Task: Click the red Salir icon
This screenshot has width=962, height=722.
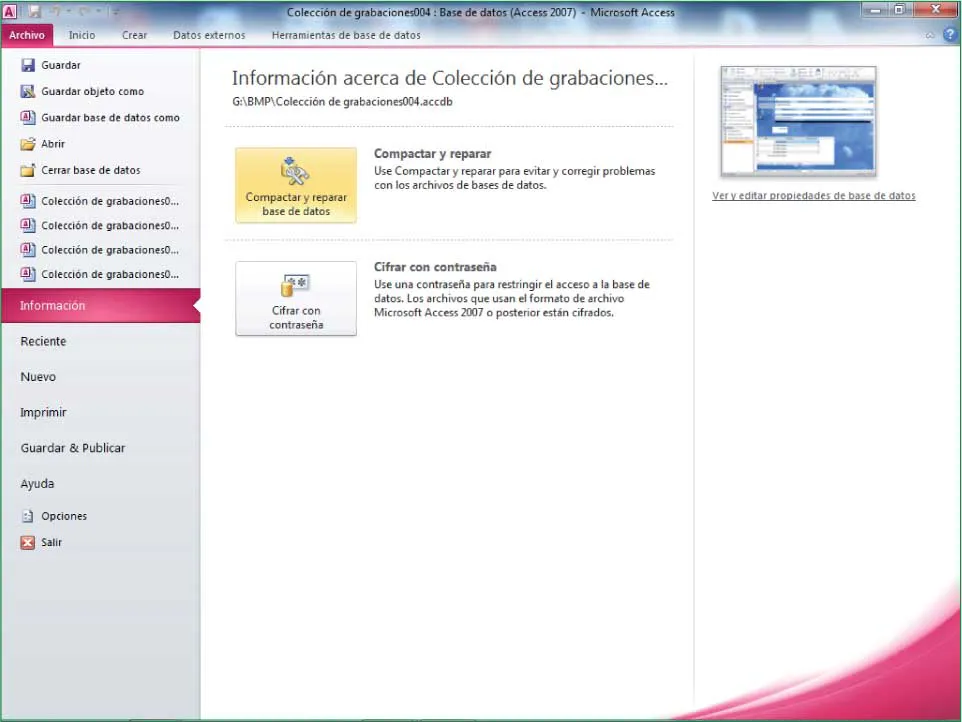Action: pyautogui.click(x=28, y=542)
